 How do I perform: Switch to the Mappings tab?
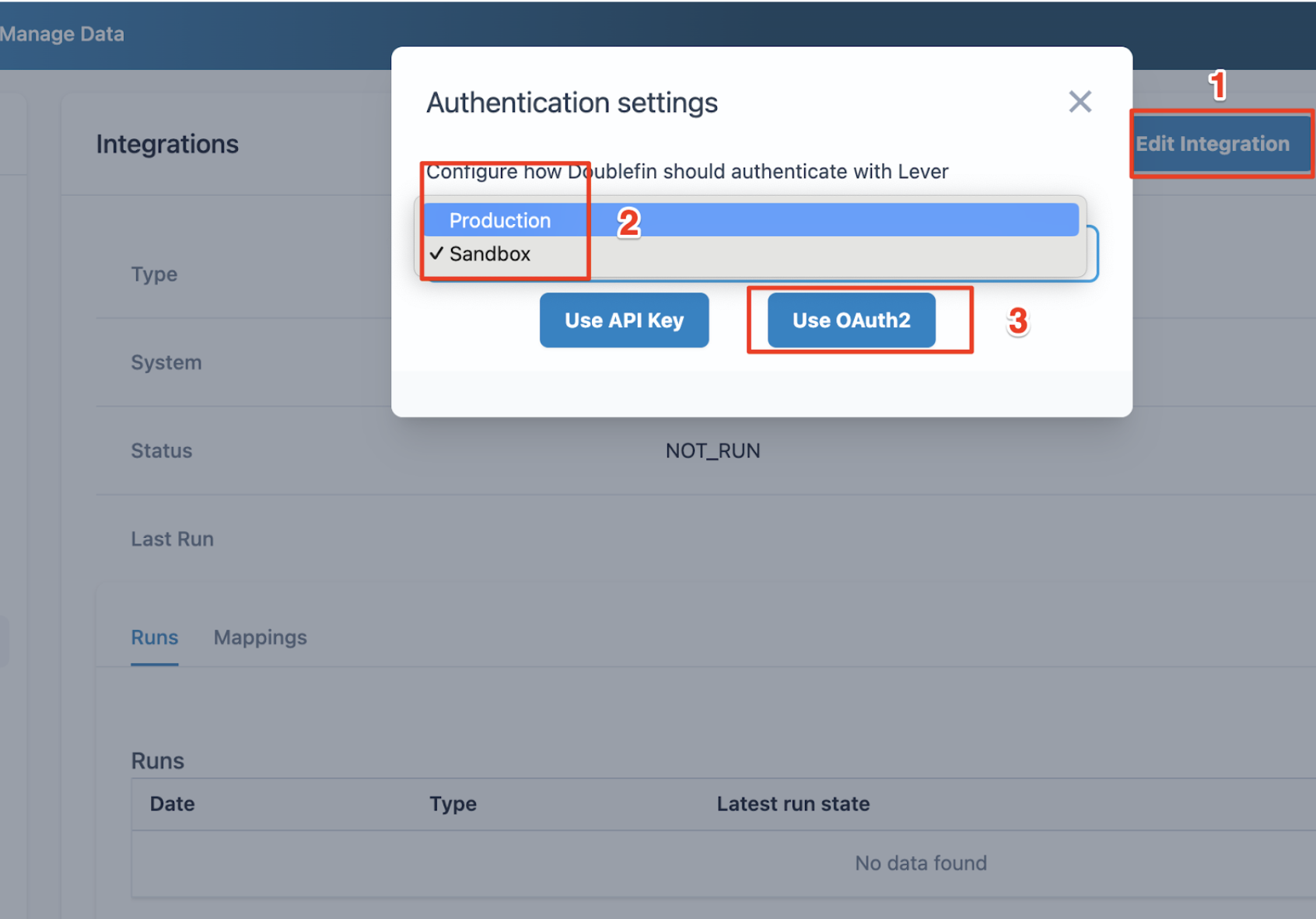260,638
